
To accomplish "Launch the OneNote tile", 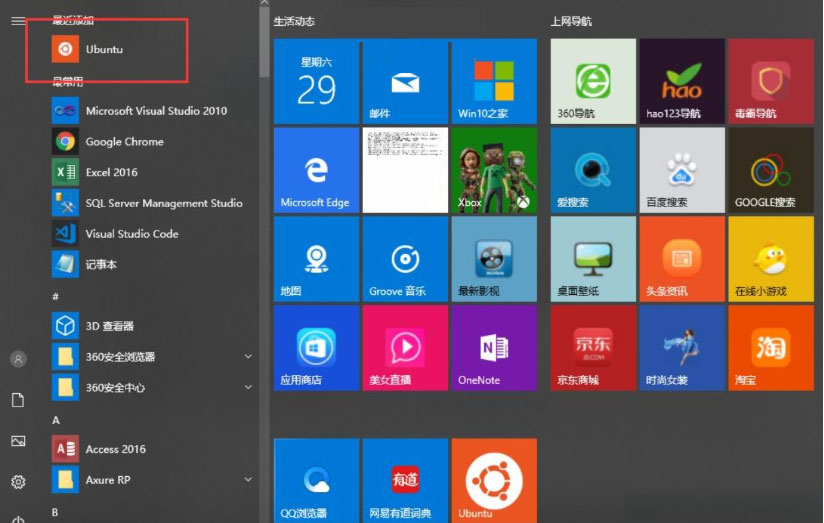I will [493, 347].
